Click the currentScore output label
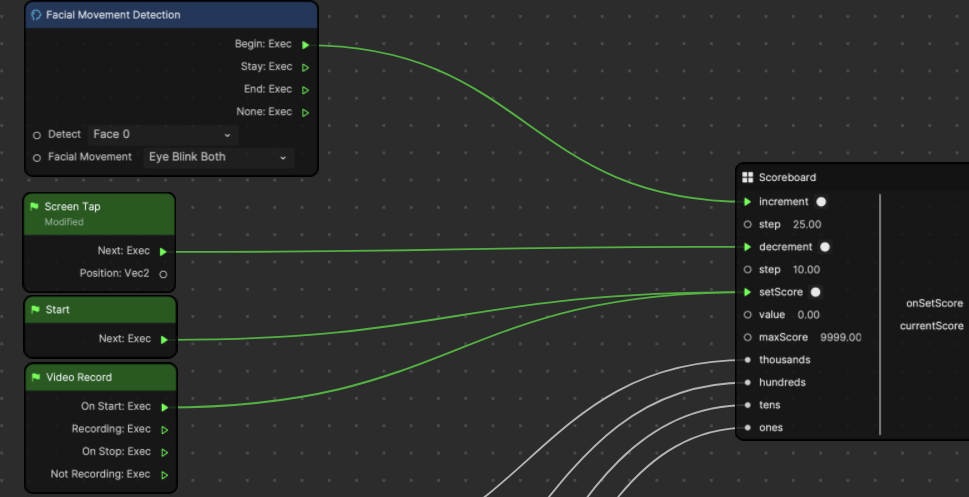Image resolution: width=969 pixels, height=497 pixels. coord(931,326)
